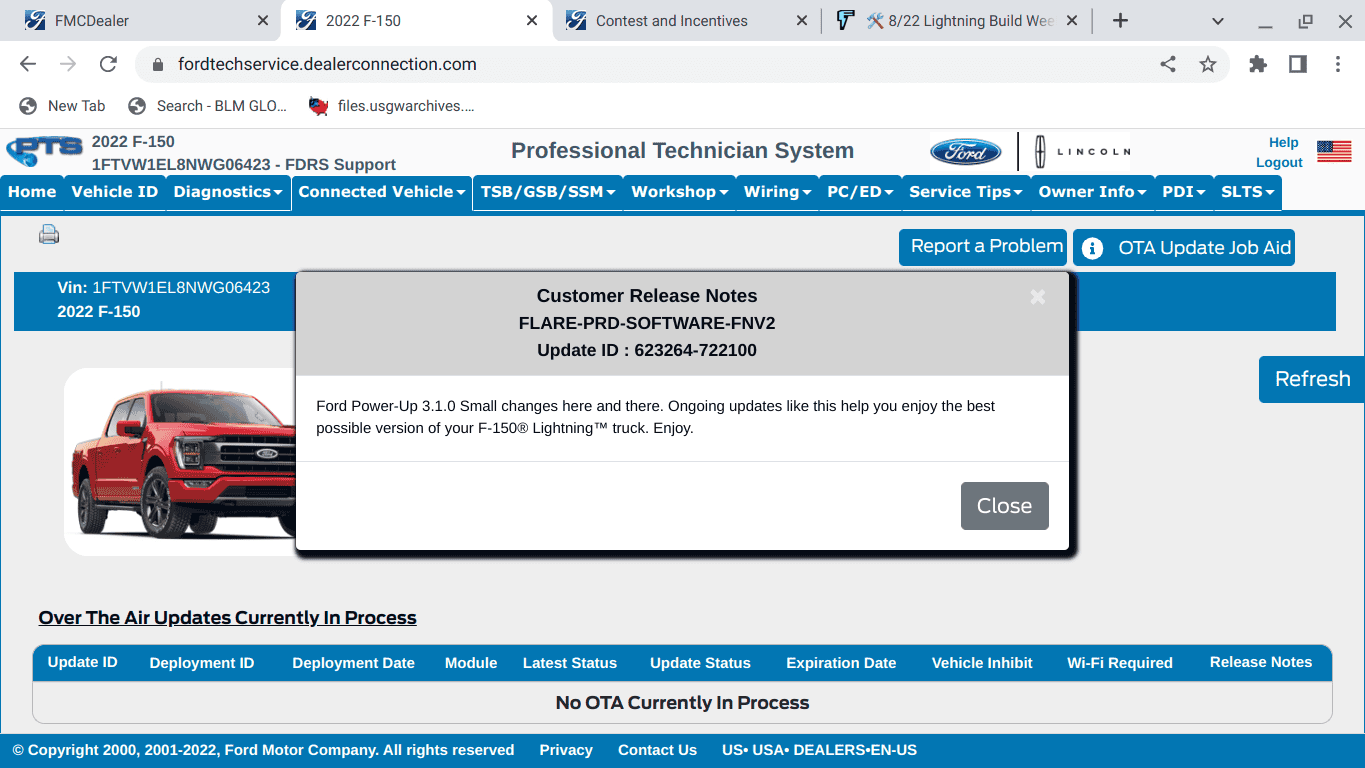1365x768 pixels.
Task: Click the US flag language icon
Action: click(x=1333, y=151)
